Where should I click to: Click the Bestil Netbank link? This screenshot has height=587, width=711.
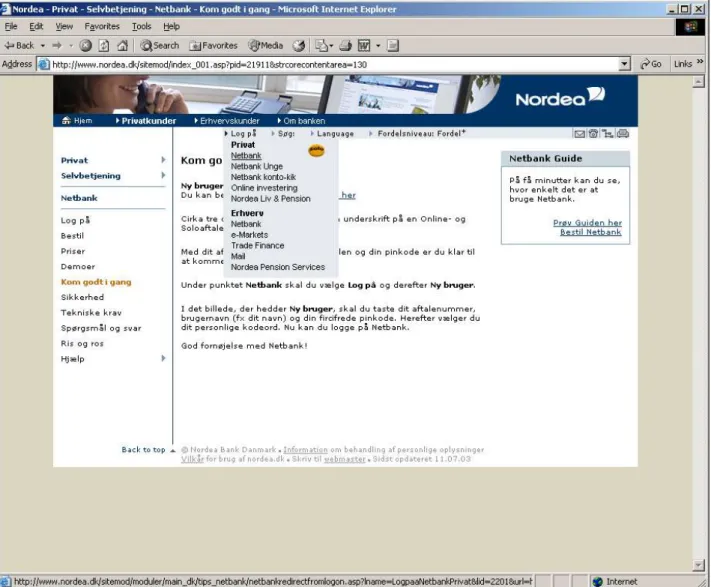point(590,232)
